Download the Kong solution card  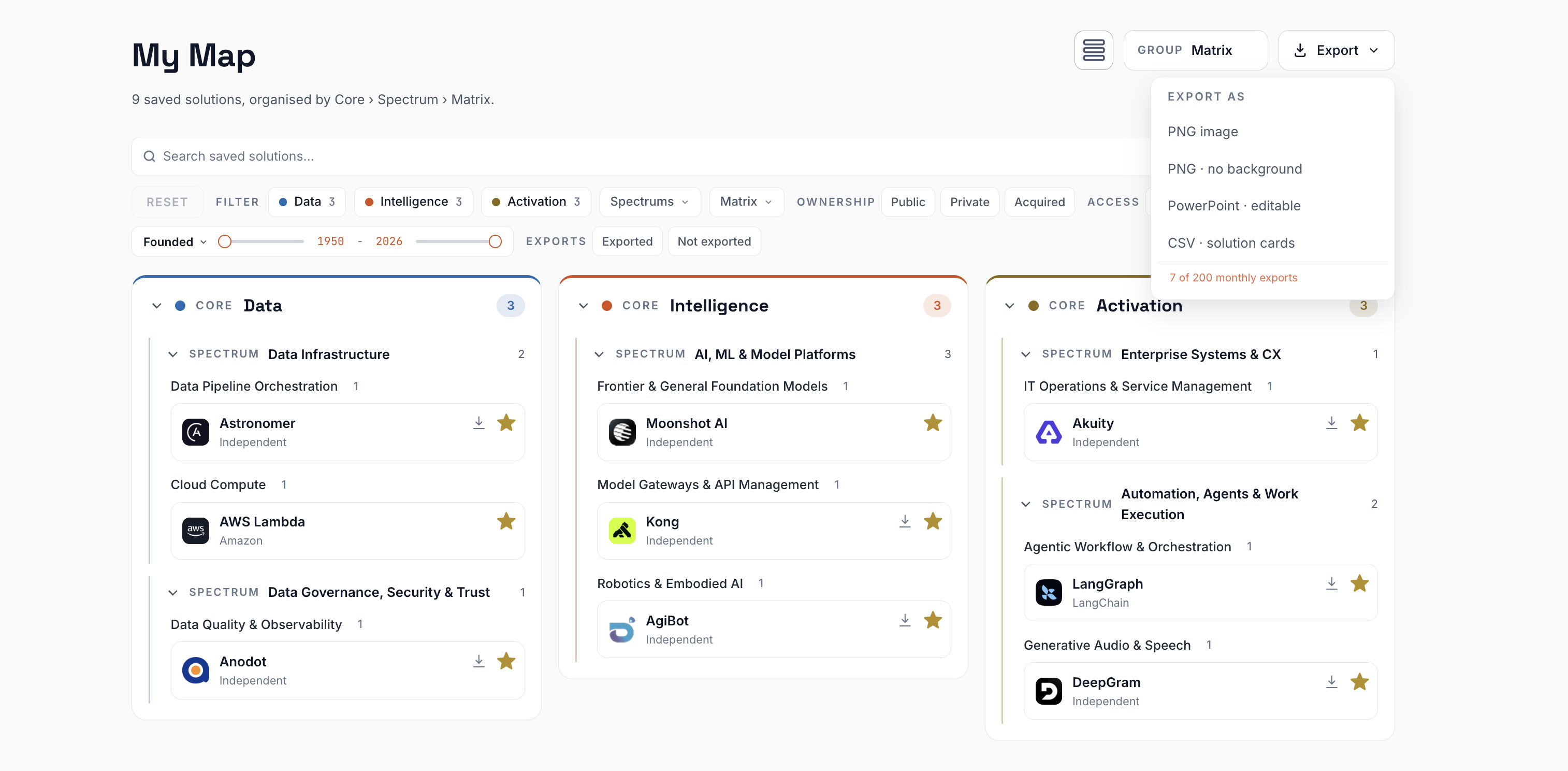[905, 521]
